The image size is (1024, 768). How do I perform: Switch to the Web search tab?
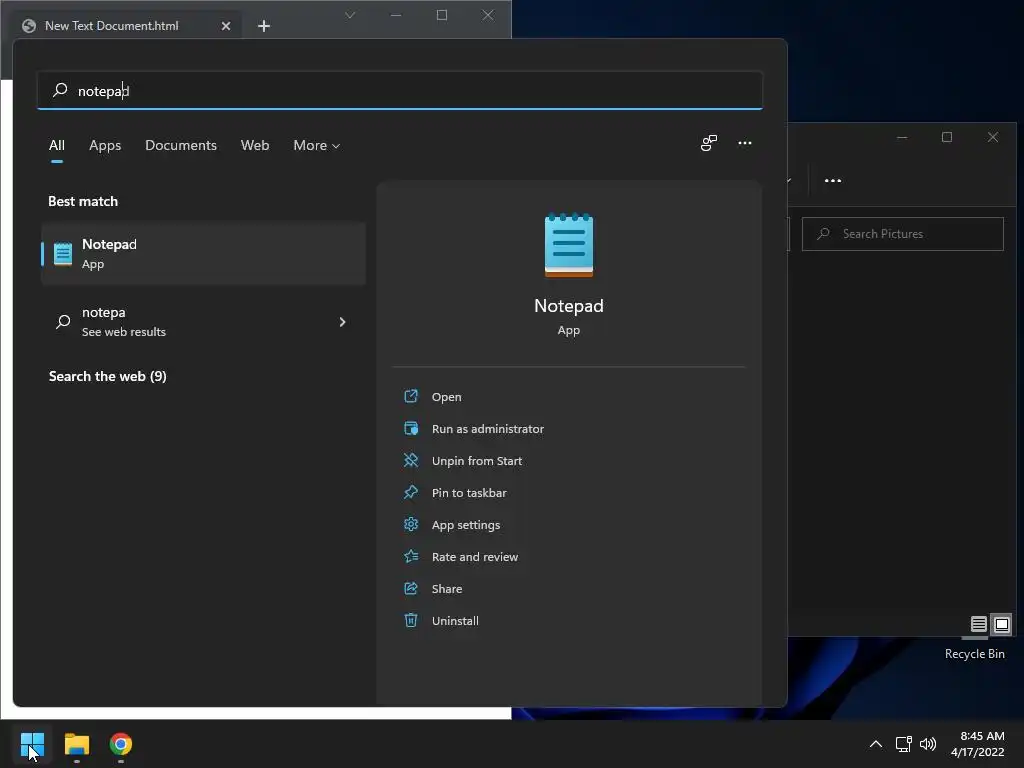click(255, 146)
